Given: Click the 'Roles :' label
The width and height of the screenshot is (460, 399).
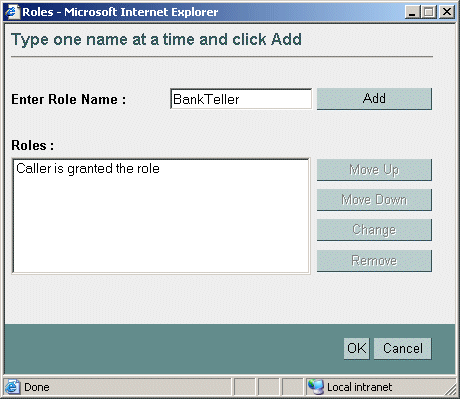Looking at the screenshot, I should click(x=32, y=145).
